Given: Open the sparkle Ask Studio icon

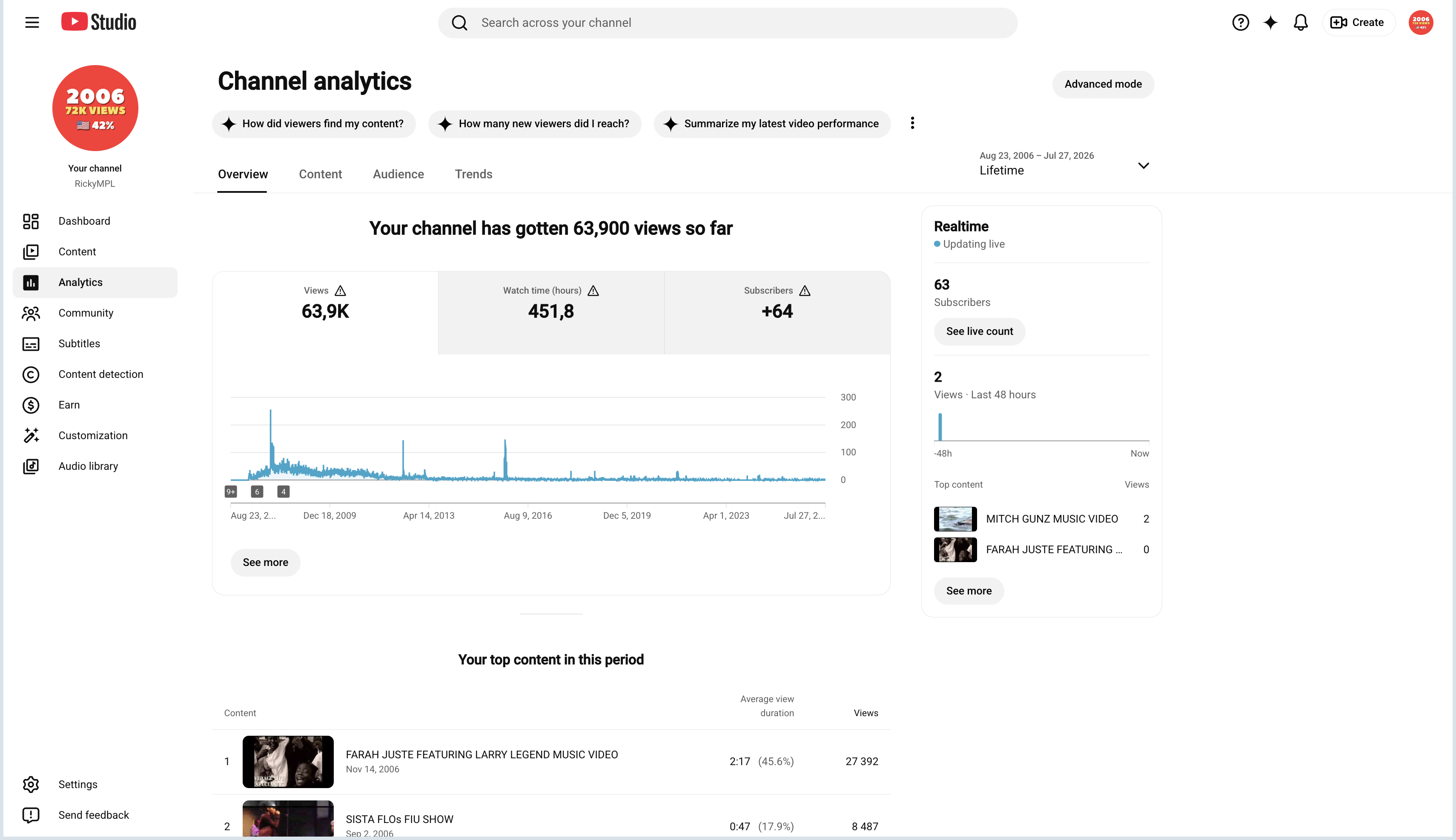Looking at the screenshot, I should [x=1270, y=23].
